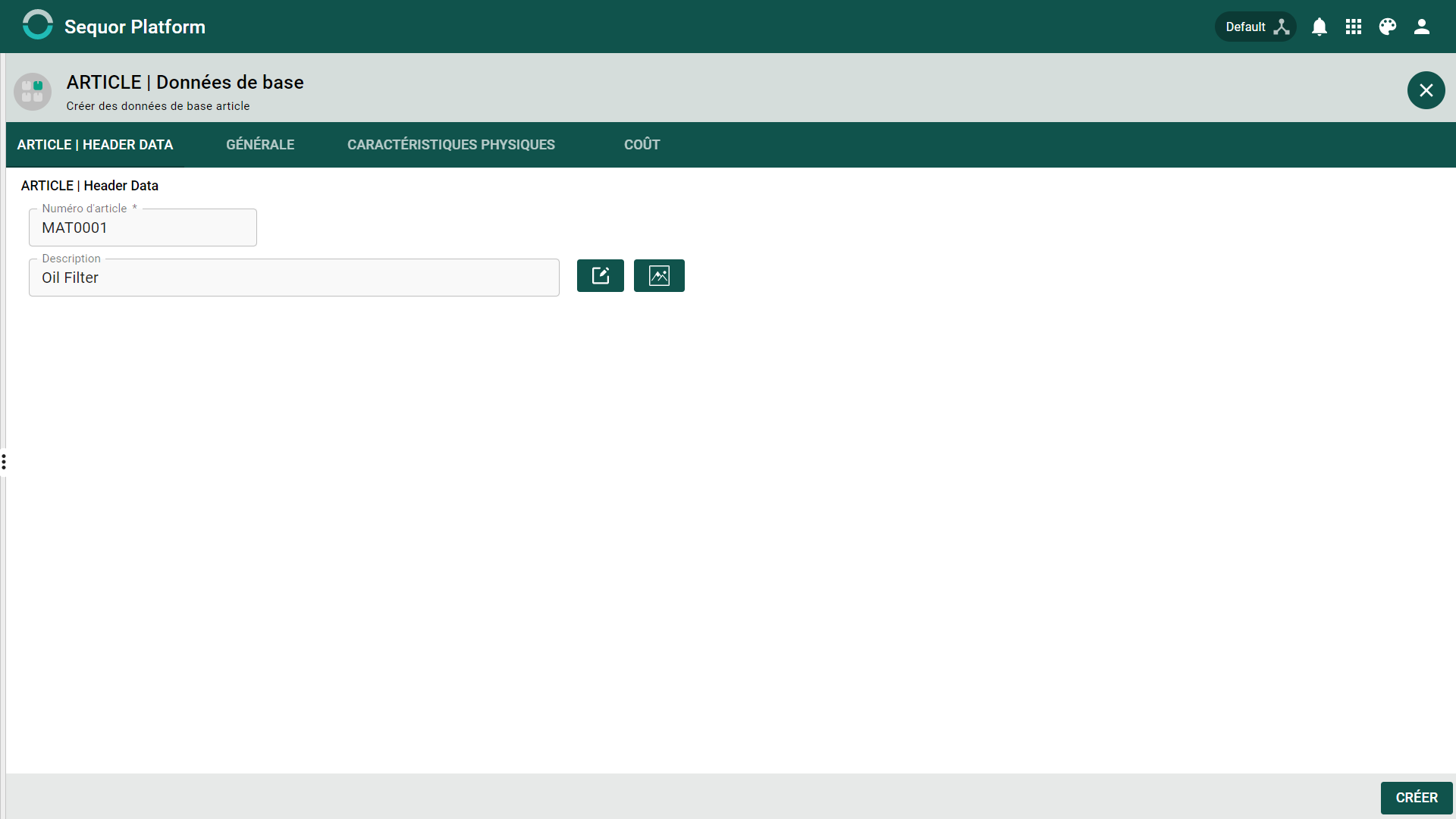The image size is (1456, 819).
Task: Click the Sequor Platform logo
Action: (x=37, y=24)
